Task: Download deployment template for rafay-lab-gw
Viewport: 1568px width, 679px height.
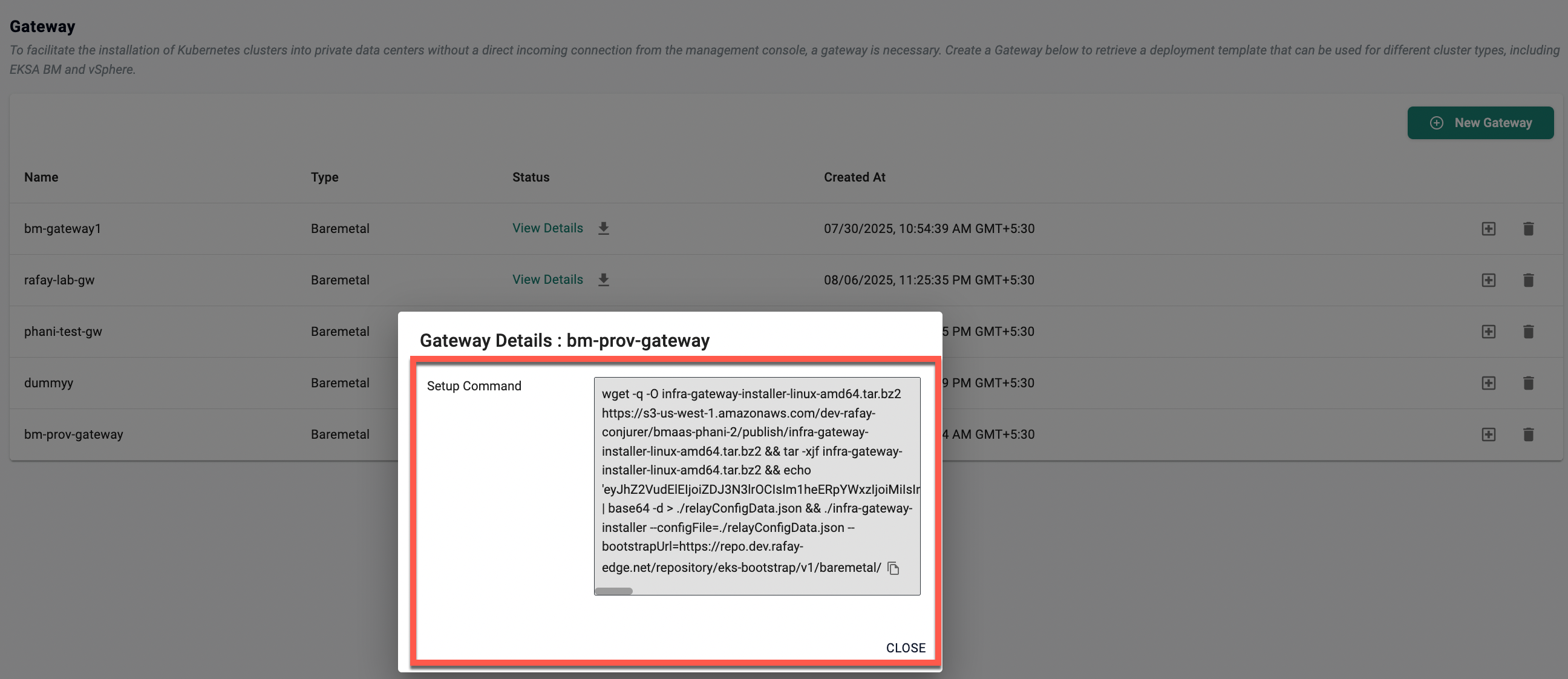Action: point(603,280)
